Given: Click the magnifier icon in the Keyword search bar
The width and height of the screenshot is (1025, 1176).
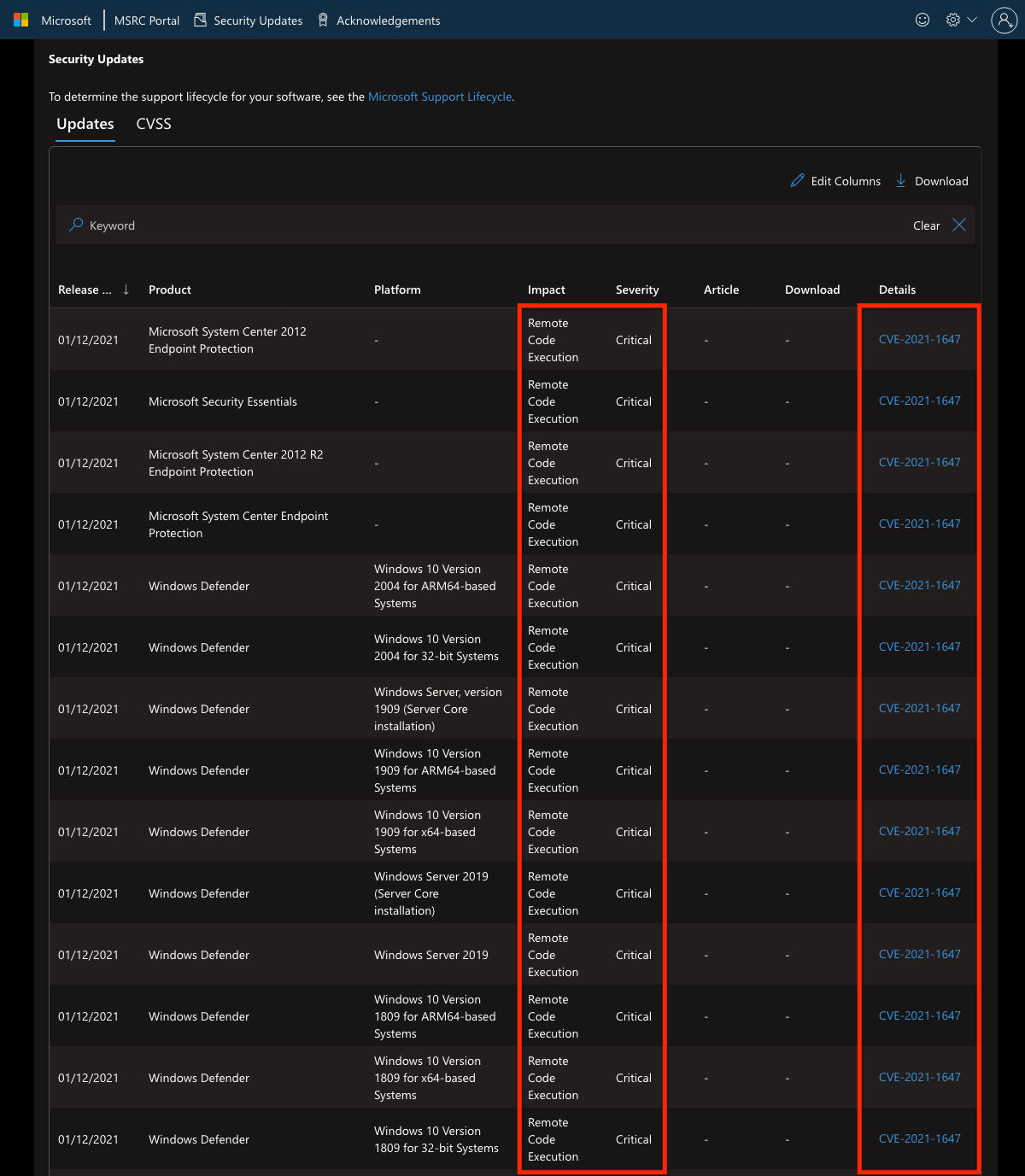Looking at the screenshot, I should click(76, 225).
